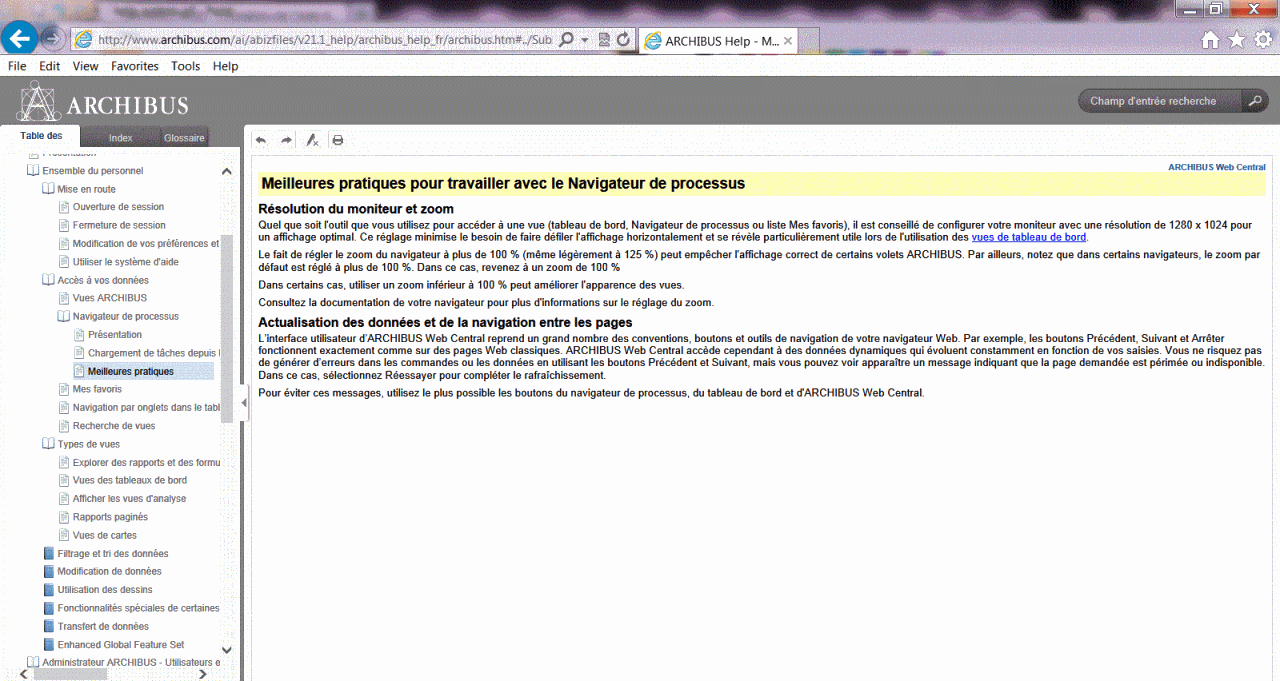1280x681 pixels.
Task: Follow the 'vues de tableau de bord' link
Action: [x=1029, y=237]
